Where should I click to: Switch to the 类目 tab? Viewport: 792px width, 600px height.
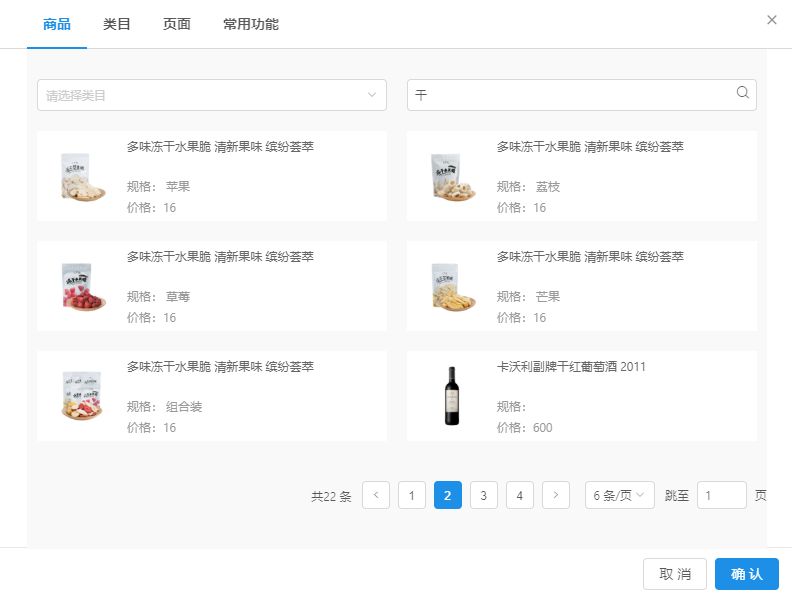click(117, 24)
